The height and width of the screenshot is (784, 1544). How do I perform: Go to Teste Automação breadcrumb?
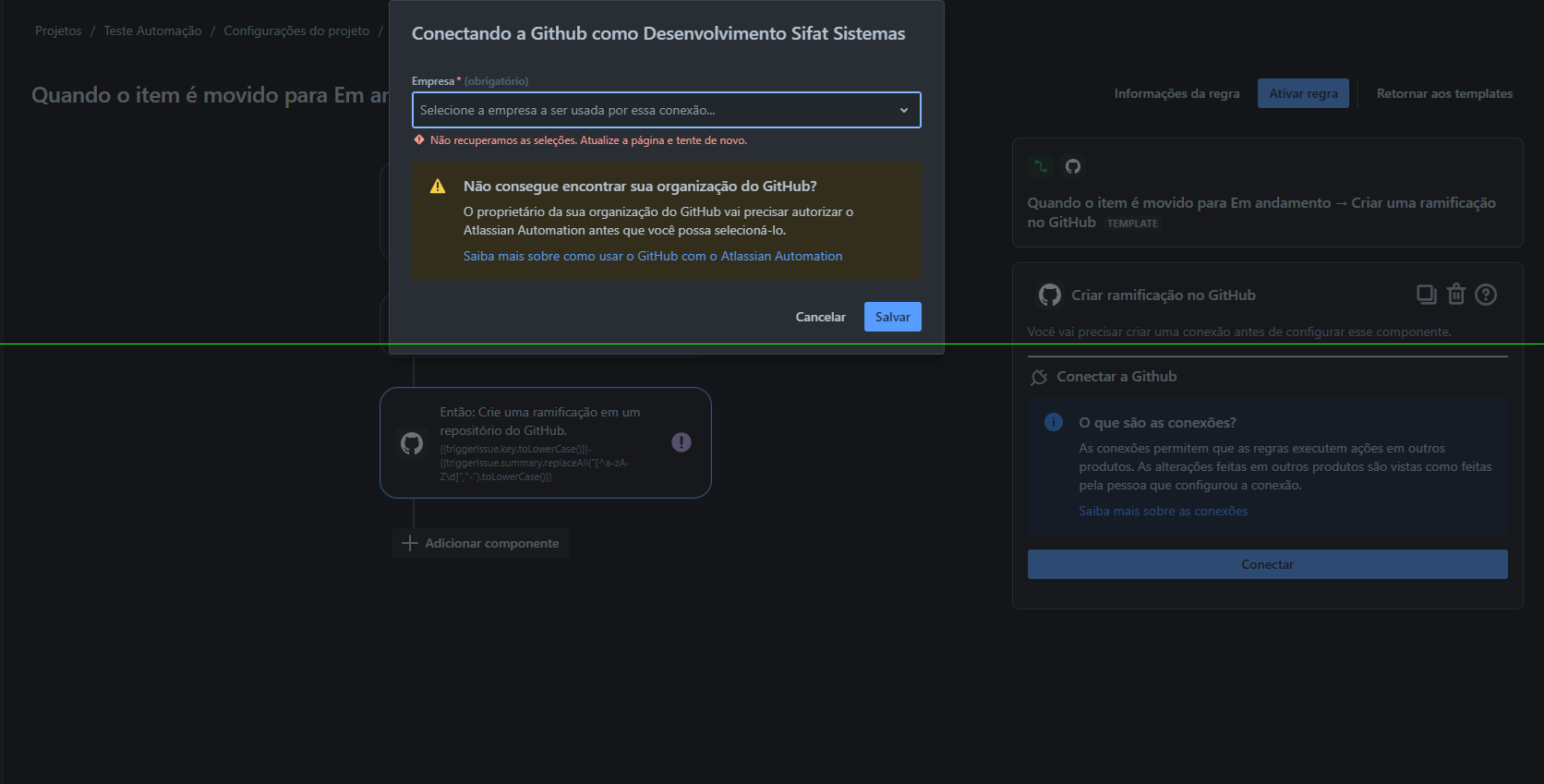pyautogui.click(x=152, y=30)
